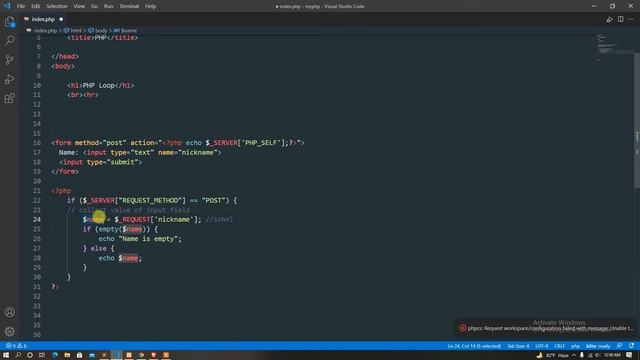Click the editor vertical scrollbar
The height and width of the screenshot is (360, 640).
(636, 120)
